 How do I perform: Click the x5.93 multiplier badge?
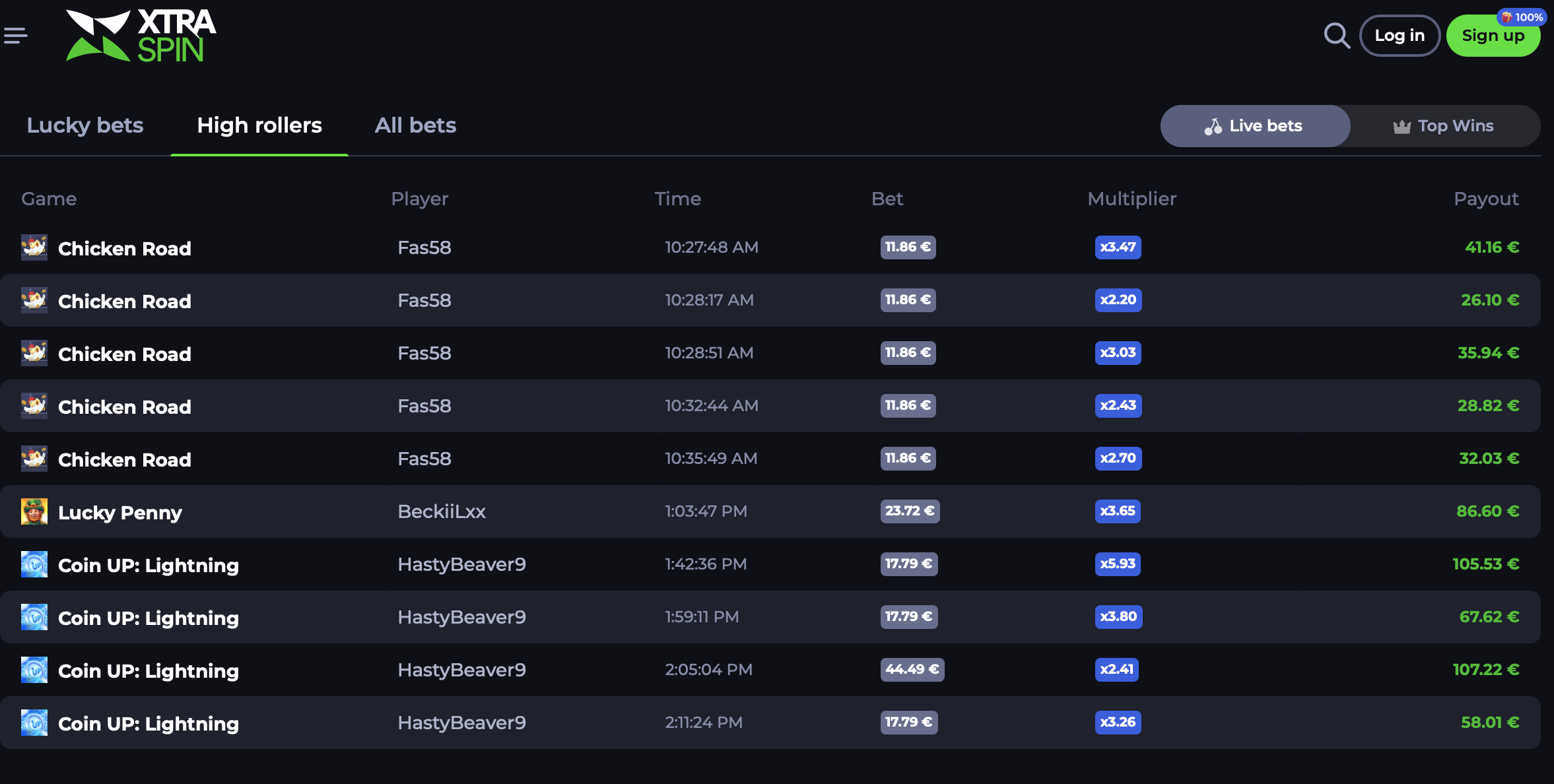1118,564
